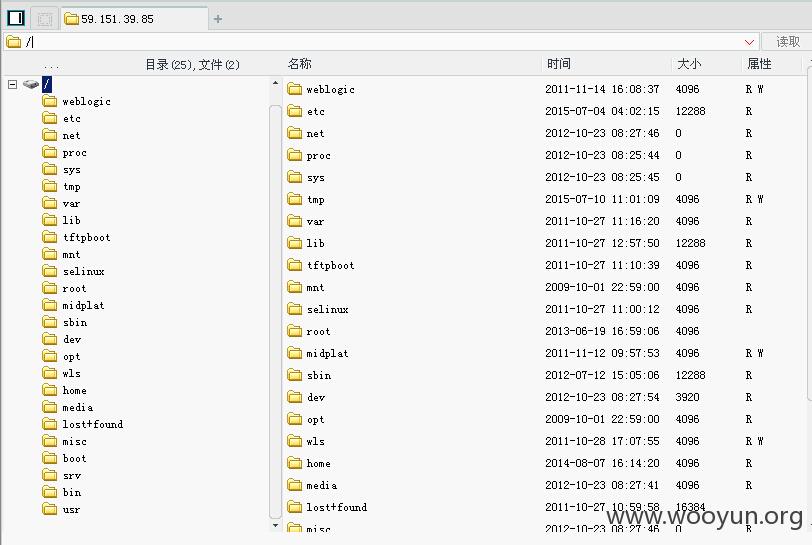Screen dimensions: 812x545
Task: Click net folder icon in file list
Action: click(295, 133)
